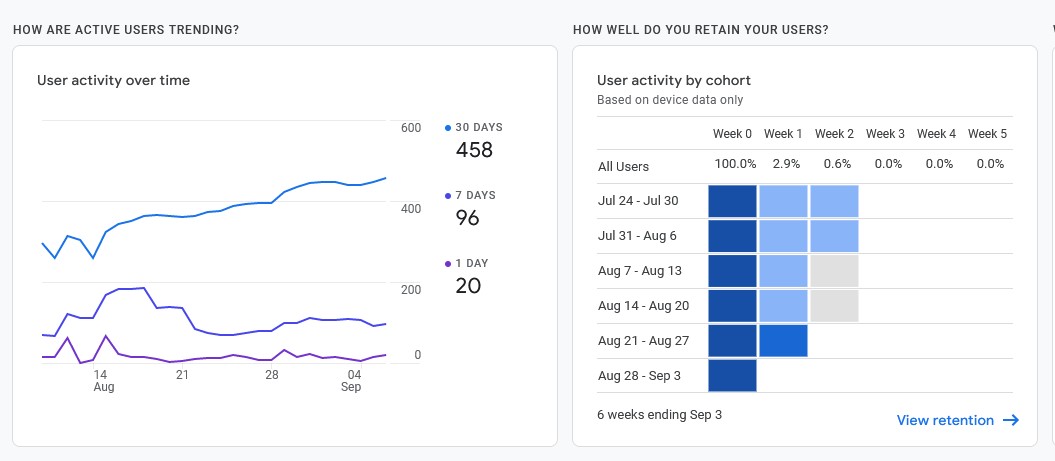Click the Week 5 column header
Screen dimensions: 1055x461
point(987,134)
